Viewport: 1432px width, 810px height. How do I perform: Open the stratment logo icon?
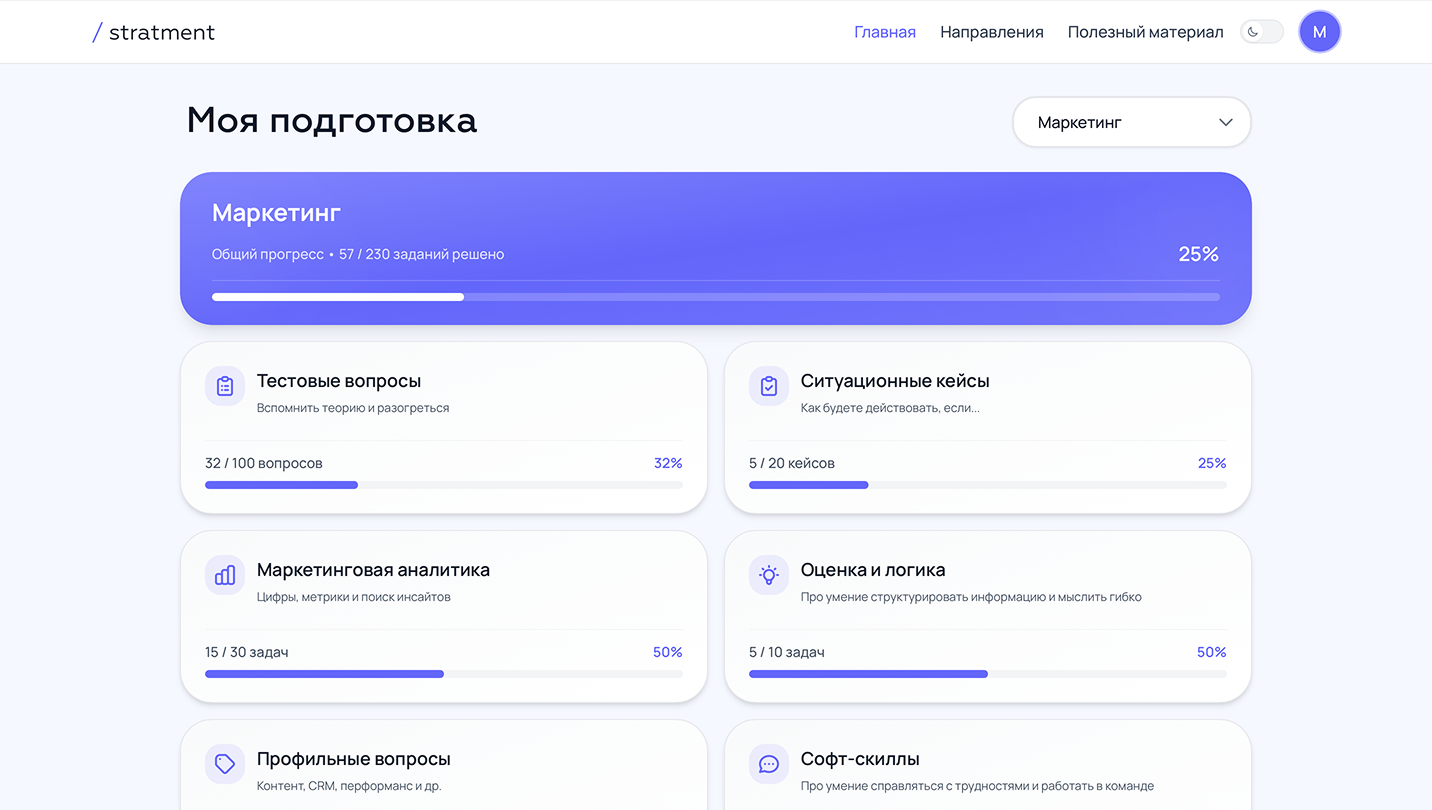(x=96, y=31)
